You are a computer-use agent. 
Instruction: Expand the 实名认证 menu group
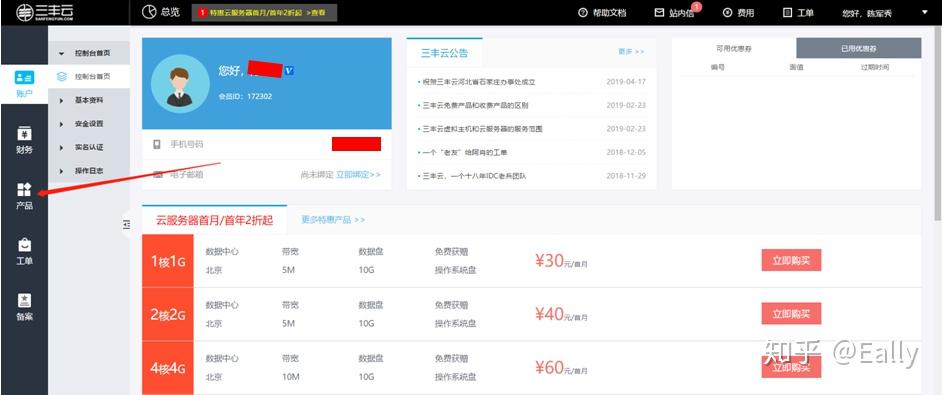click(61, 147)
